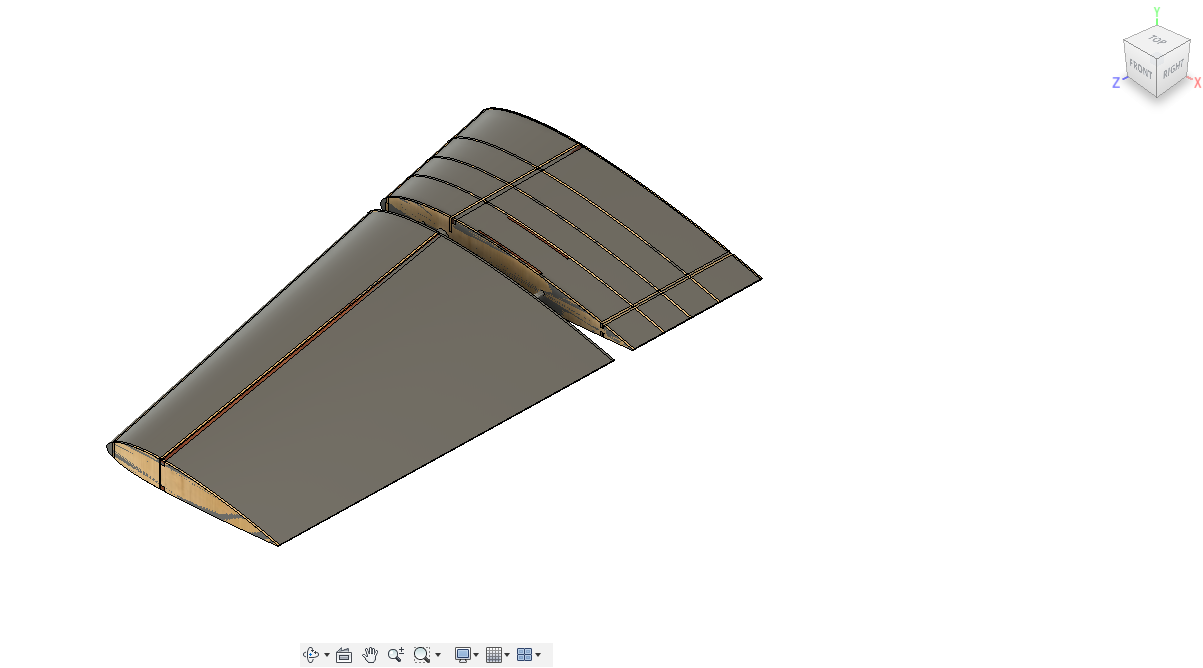Click the green Y axis label
The width and height of the screenshot is (1203, 668).
pos(1156,13)
